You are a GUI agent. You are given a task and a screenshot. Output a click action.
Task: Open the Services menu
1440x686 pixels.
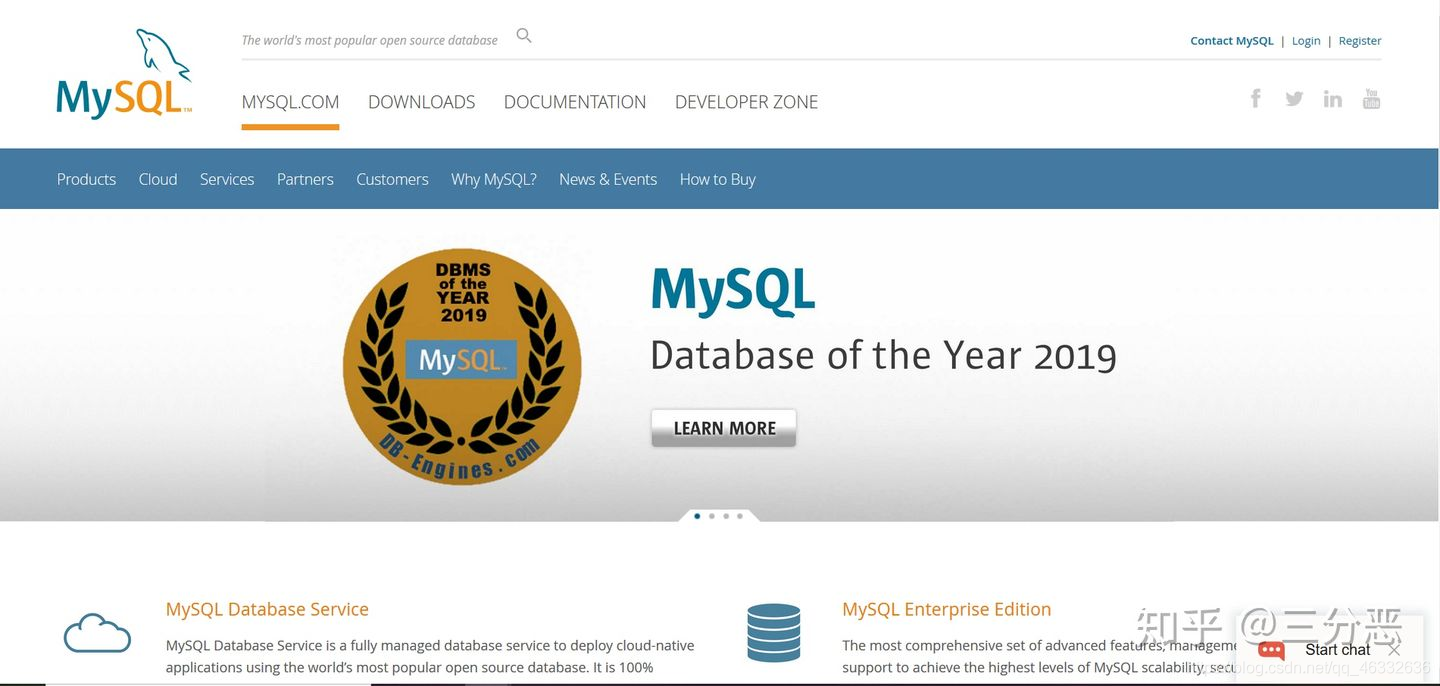tap(227, 179)
